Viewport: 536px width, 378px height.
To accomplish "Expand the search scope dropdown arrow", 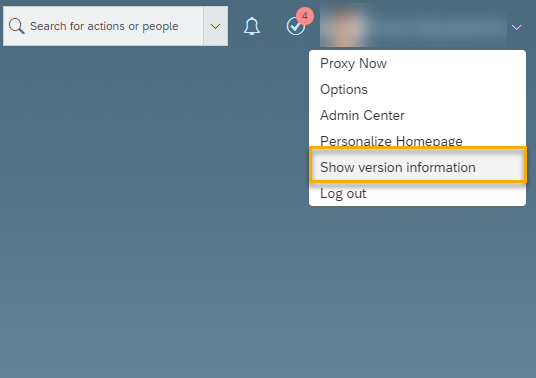I will coord(215,26).
